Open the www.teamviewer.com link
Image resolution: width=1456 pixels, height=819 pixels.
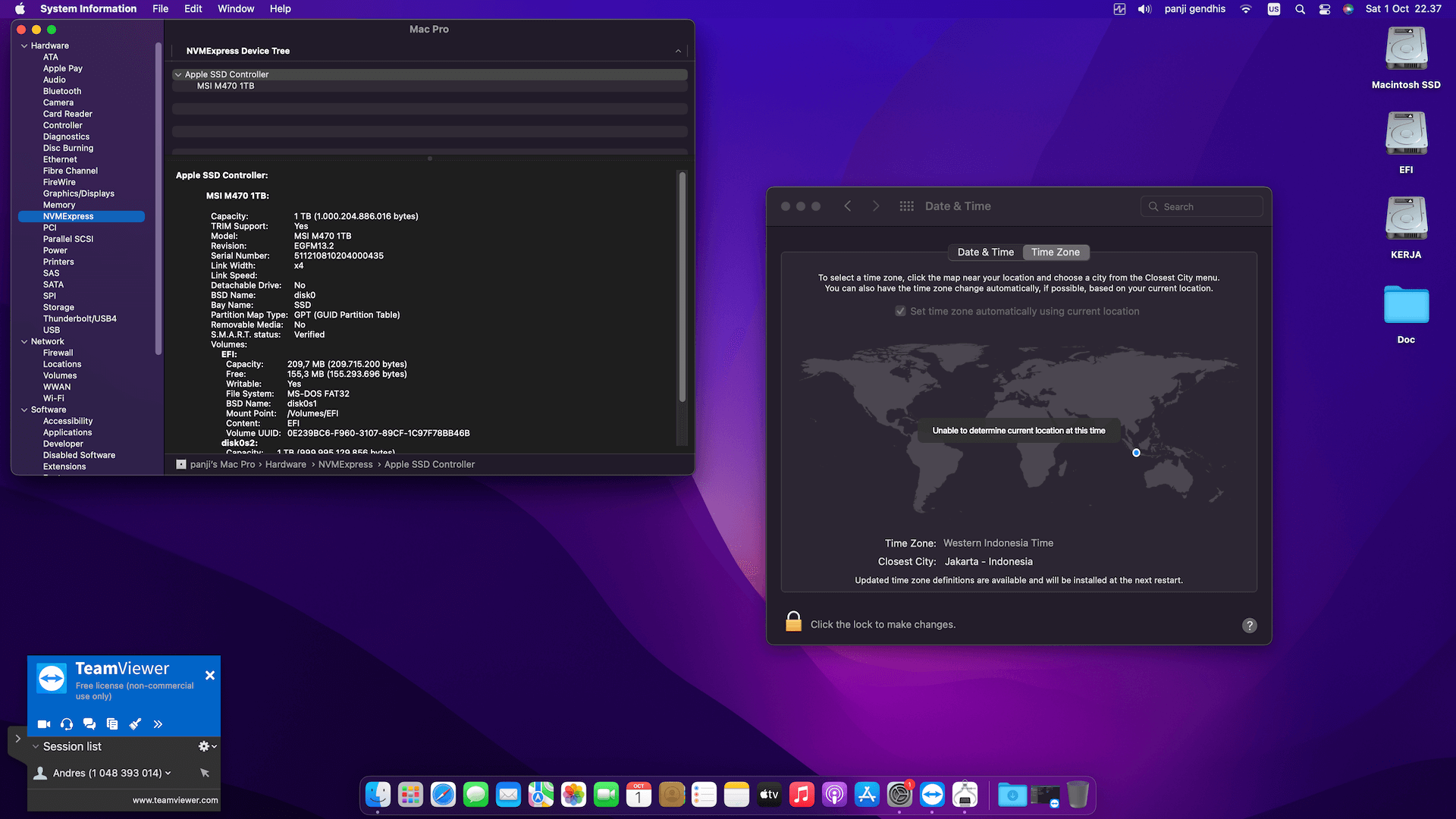coord(175,800)
